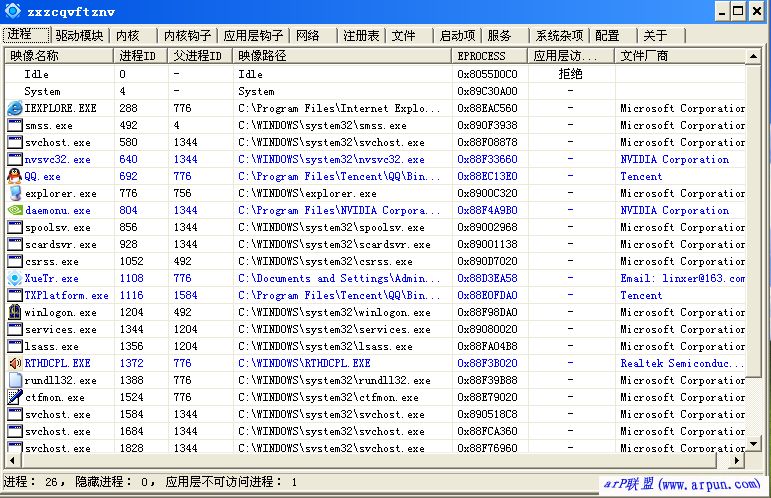The width and height of the screenshot is (771, 498).
Task: Sort by 映像路径 column header
Action: [342, 56]
